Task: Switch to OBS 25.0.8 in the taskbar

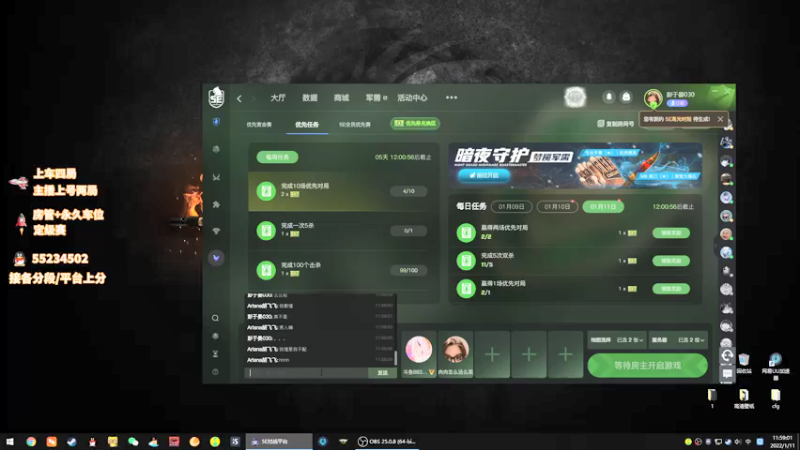Action: 386,441
